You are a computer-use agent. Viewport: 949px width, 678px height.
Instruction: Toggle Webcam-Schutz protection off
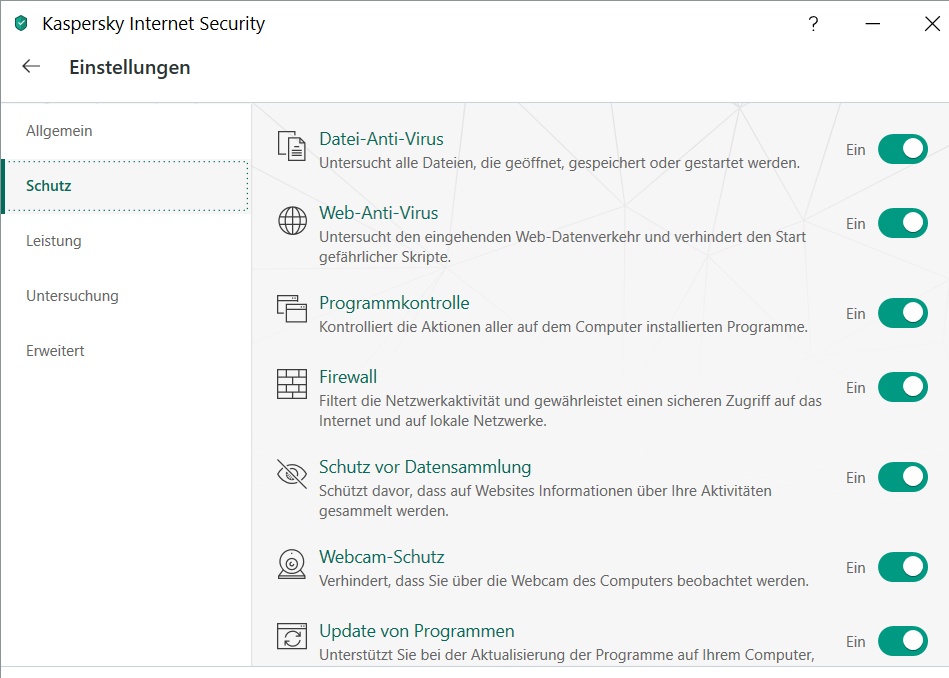coord(902,567)
